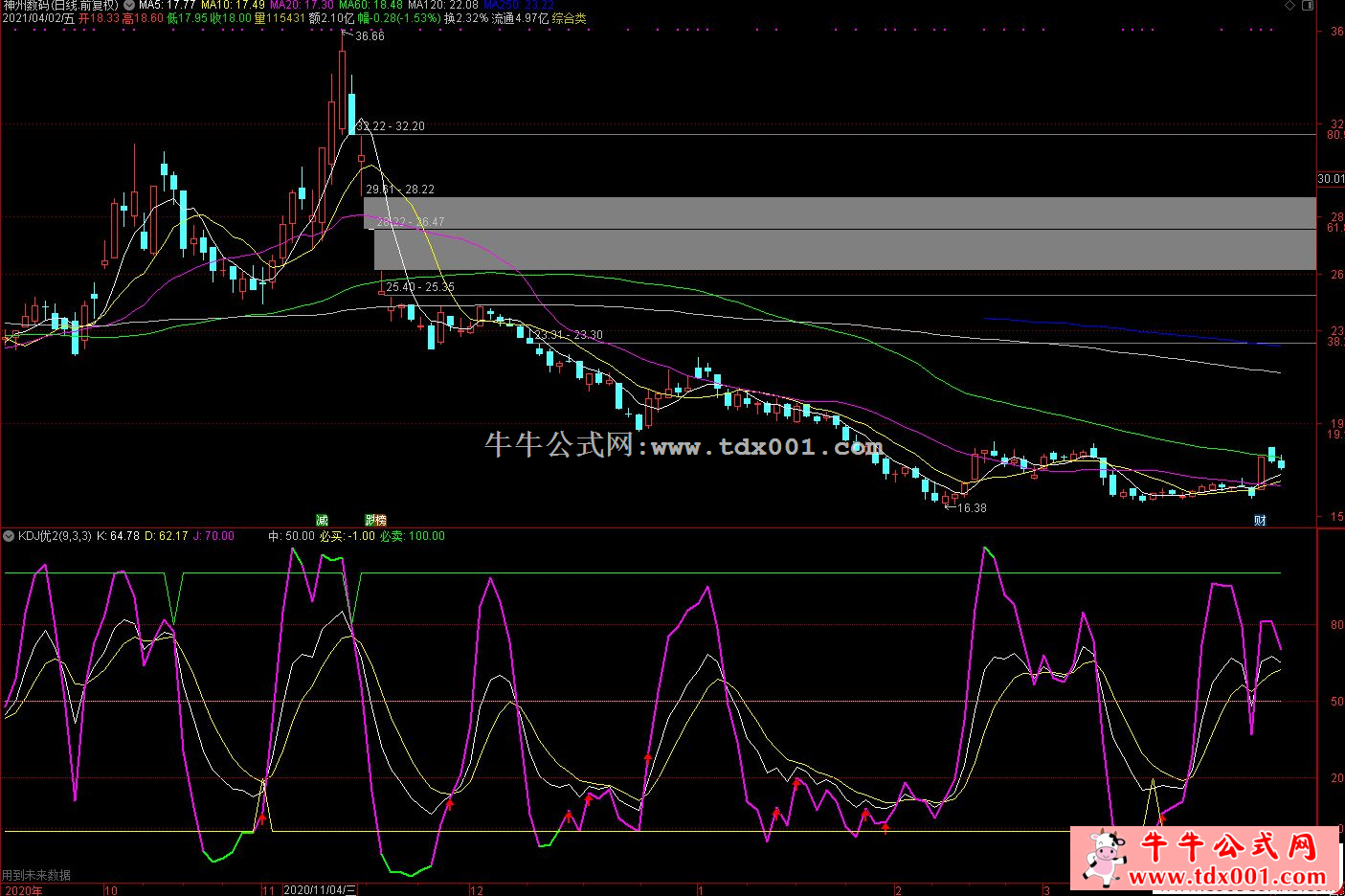Click the K: 64.78 value
The image size is (1345, 896).
point(119,536)
